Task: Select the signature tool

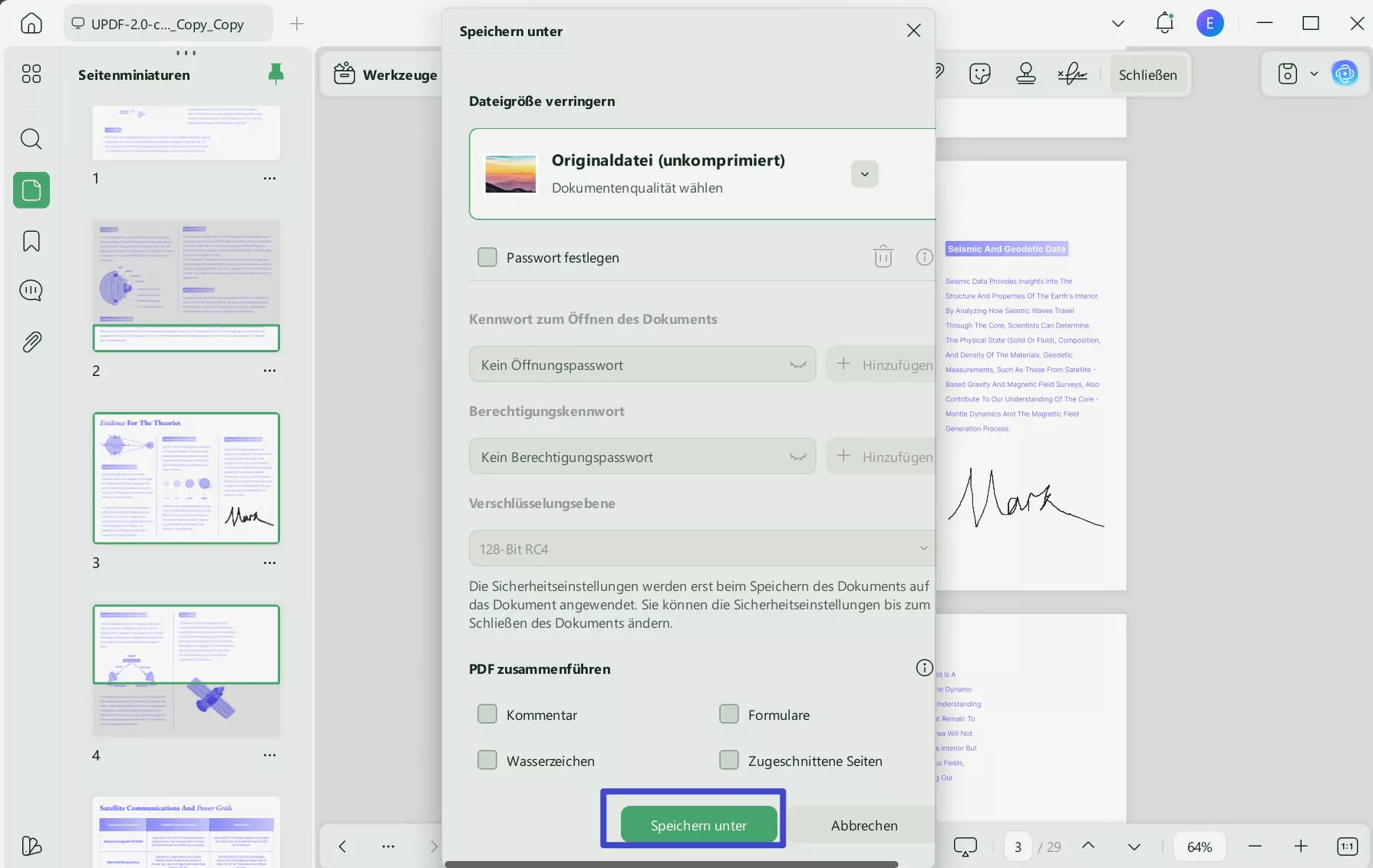Action: tap(1071, 73)
